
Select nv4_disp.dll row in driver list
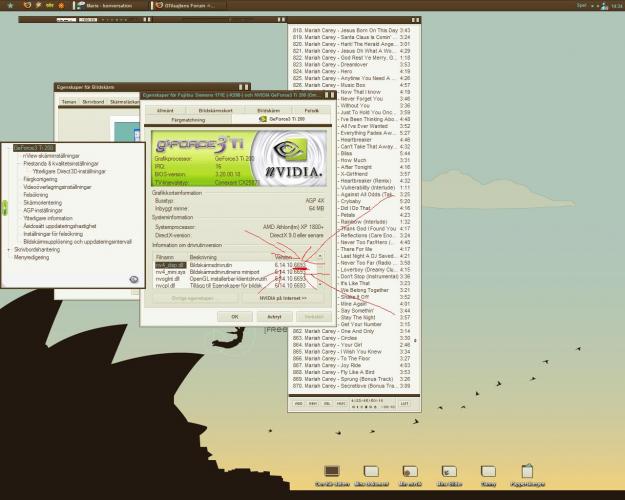(235, 265)
